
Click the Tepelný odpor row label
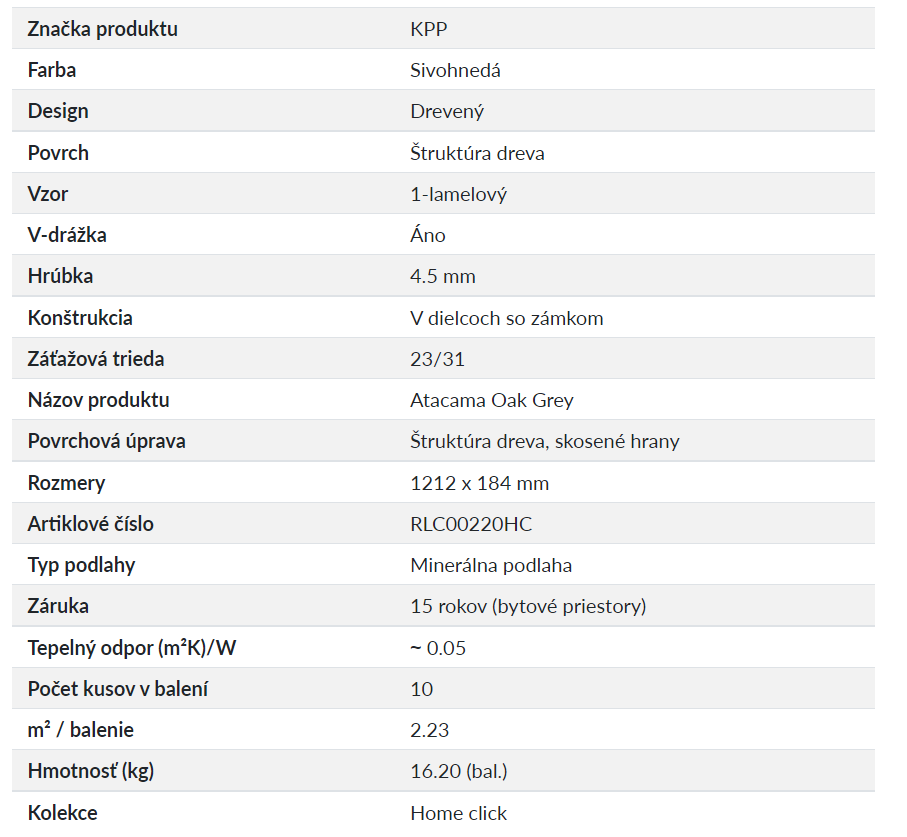pyautogui.click(x=131, y=648)
